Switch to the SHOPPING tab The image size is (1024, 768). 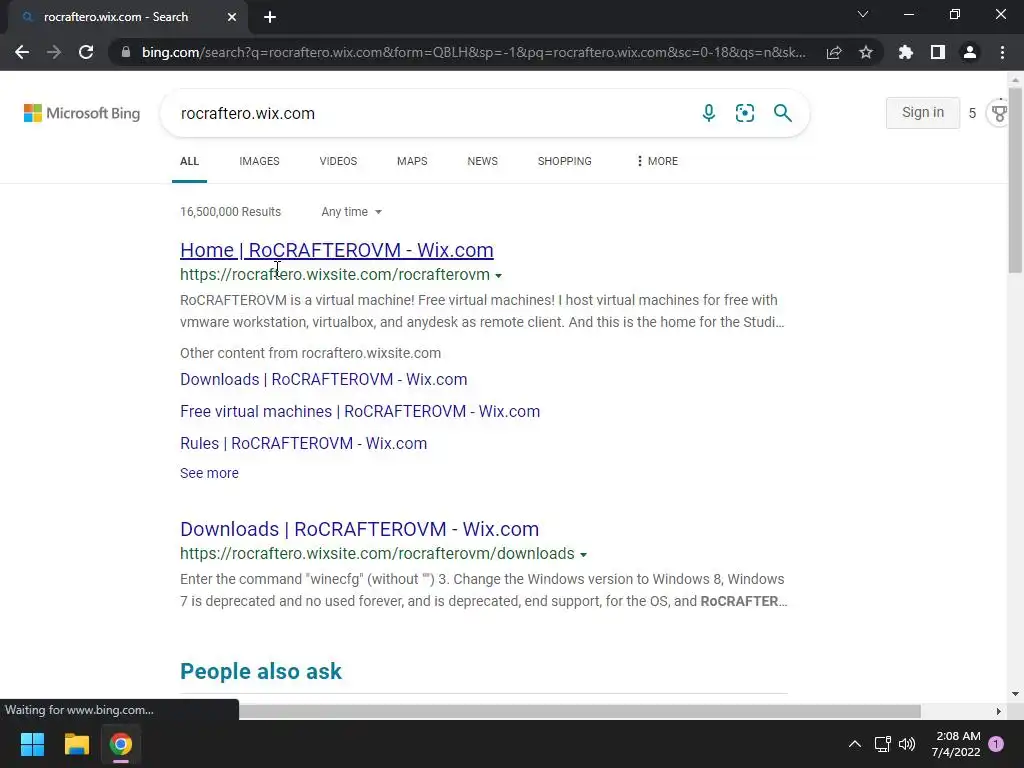[x=565, y=161]
